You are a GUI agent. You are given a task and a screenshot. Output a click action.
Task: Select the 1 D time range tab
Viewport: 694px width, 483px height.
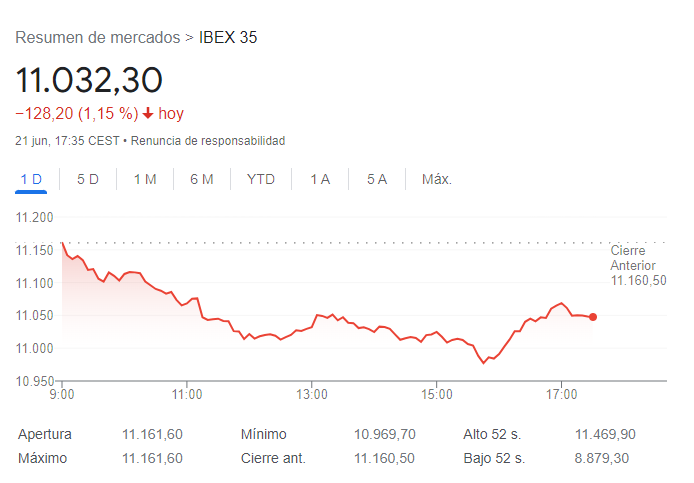click(31, 179)
